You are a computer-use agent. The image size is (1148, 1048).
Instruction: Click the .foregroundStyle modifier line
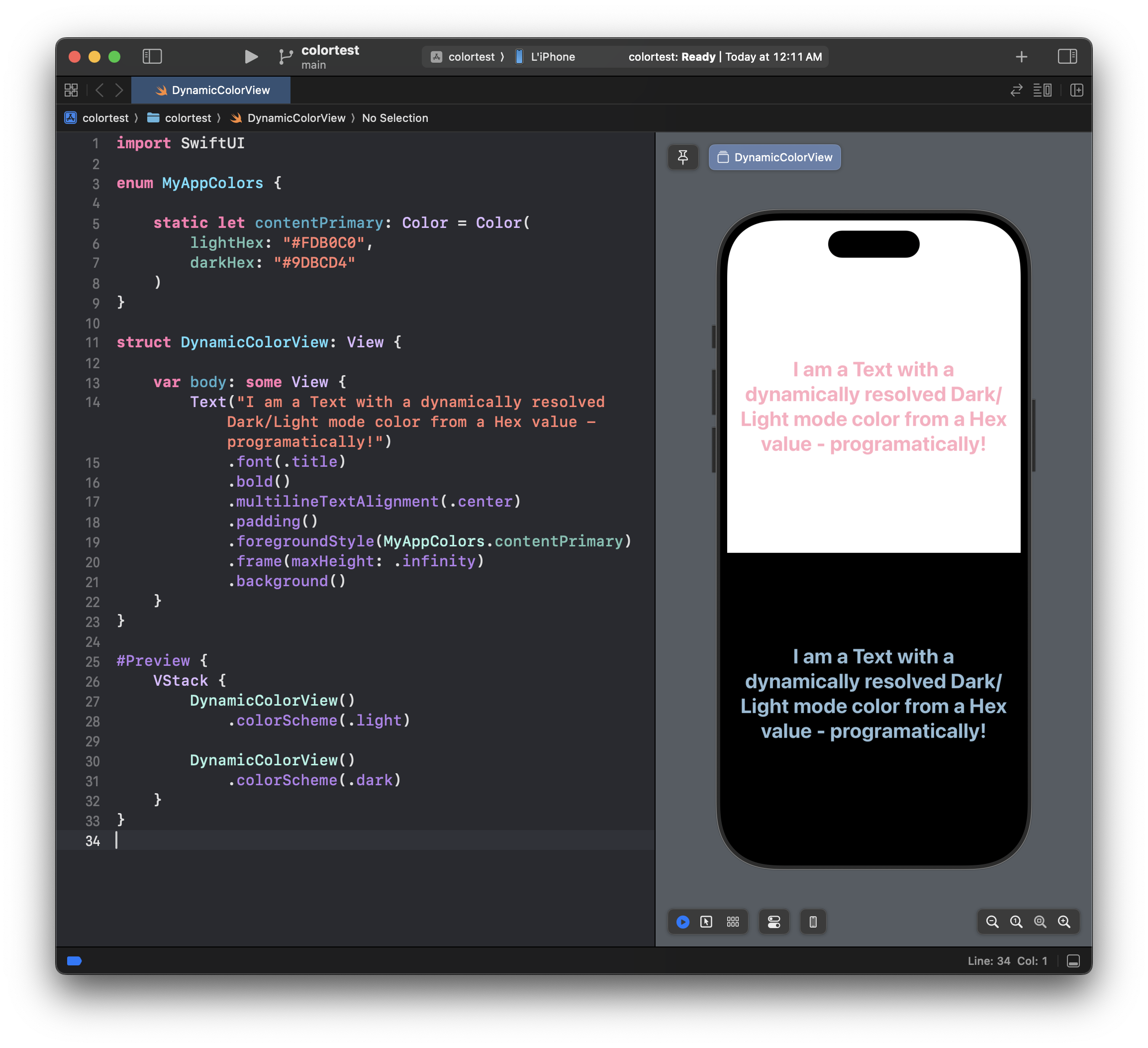click(429, 541)
